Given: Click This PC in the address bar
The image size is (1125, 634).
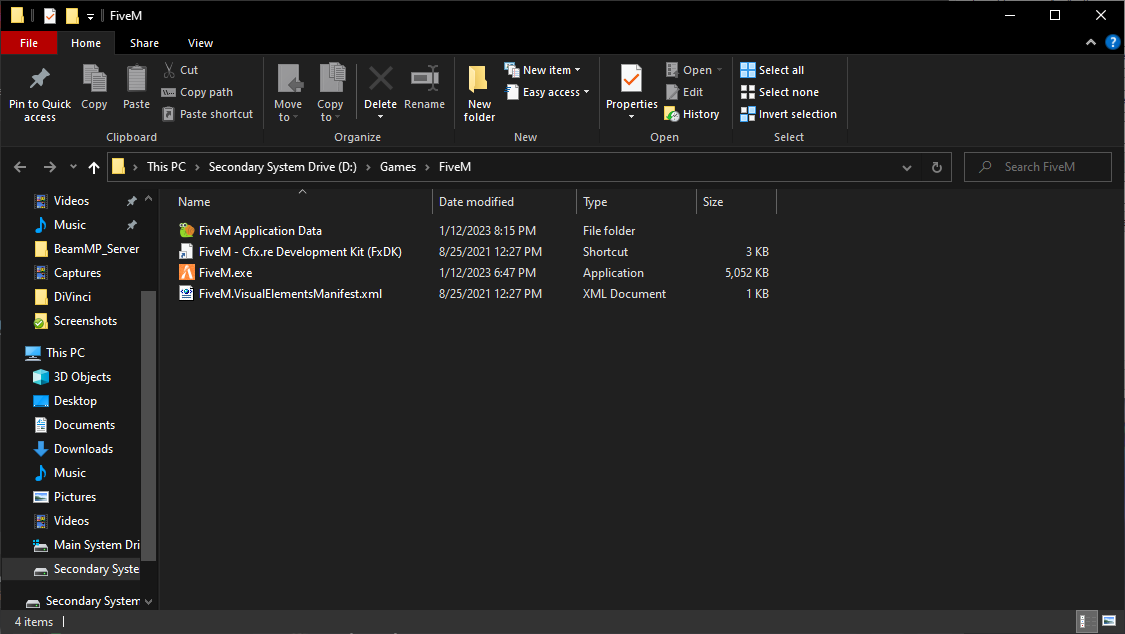Looking at the screenshot, I should tap(166, 167).
